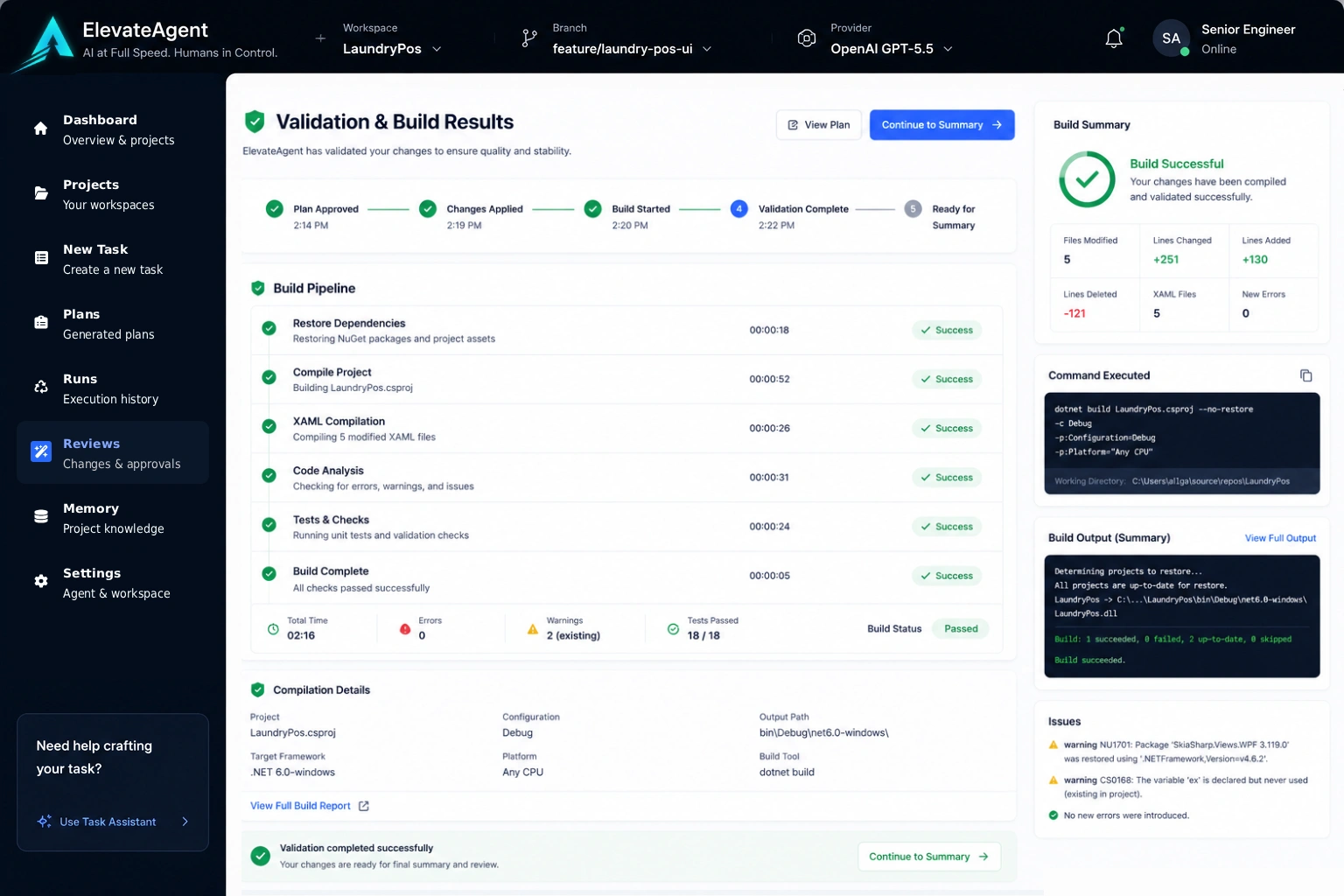The width and height of the screenshot is (1344, 896).
Task: Click the Lines Changed +251 value
Action: (1165, 260)
